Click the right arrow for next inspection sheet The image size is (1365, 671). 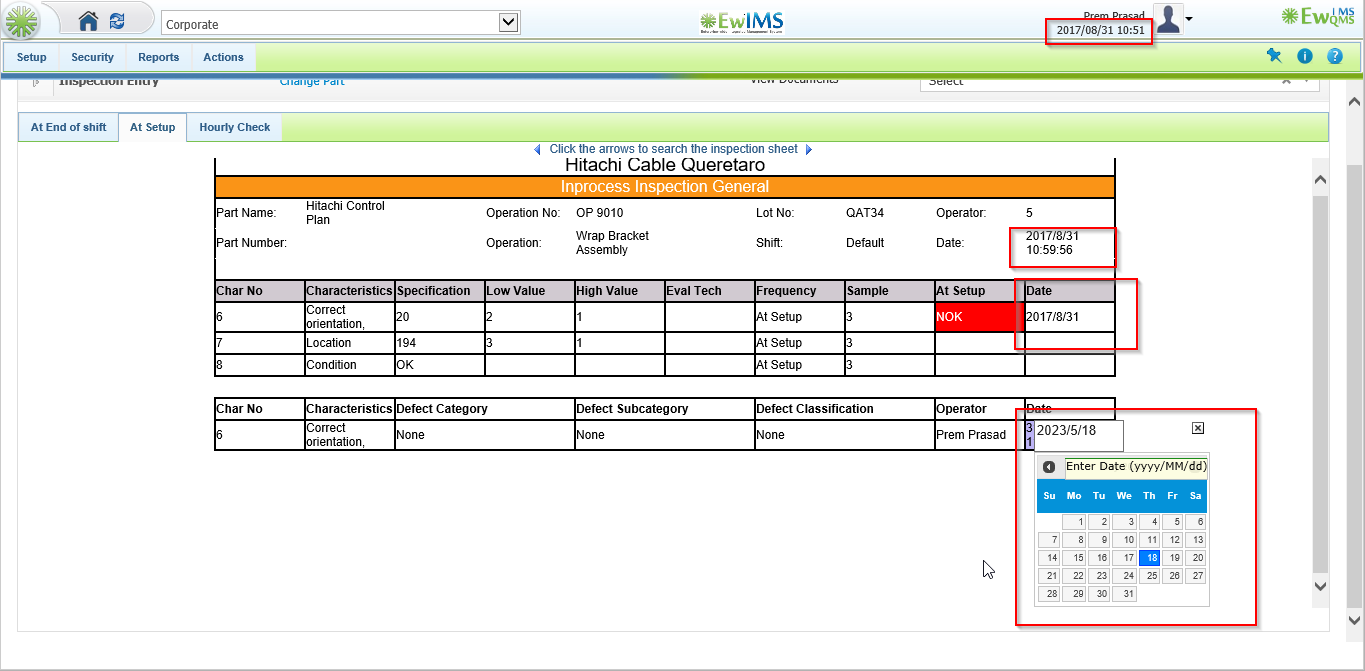(809, 150)
